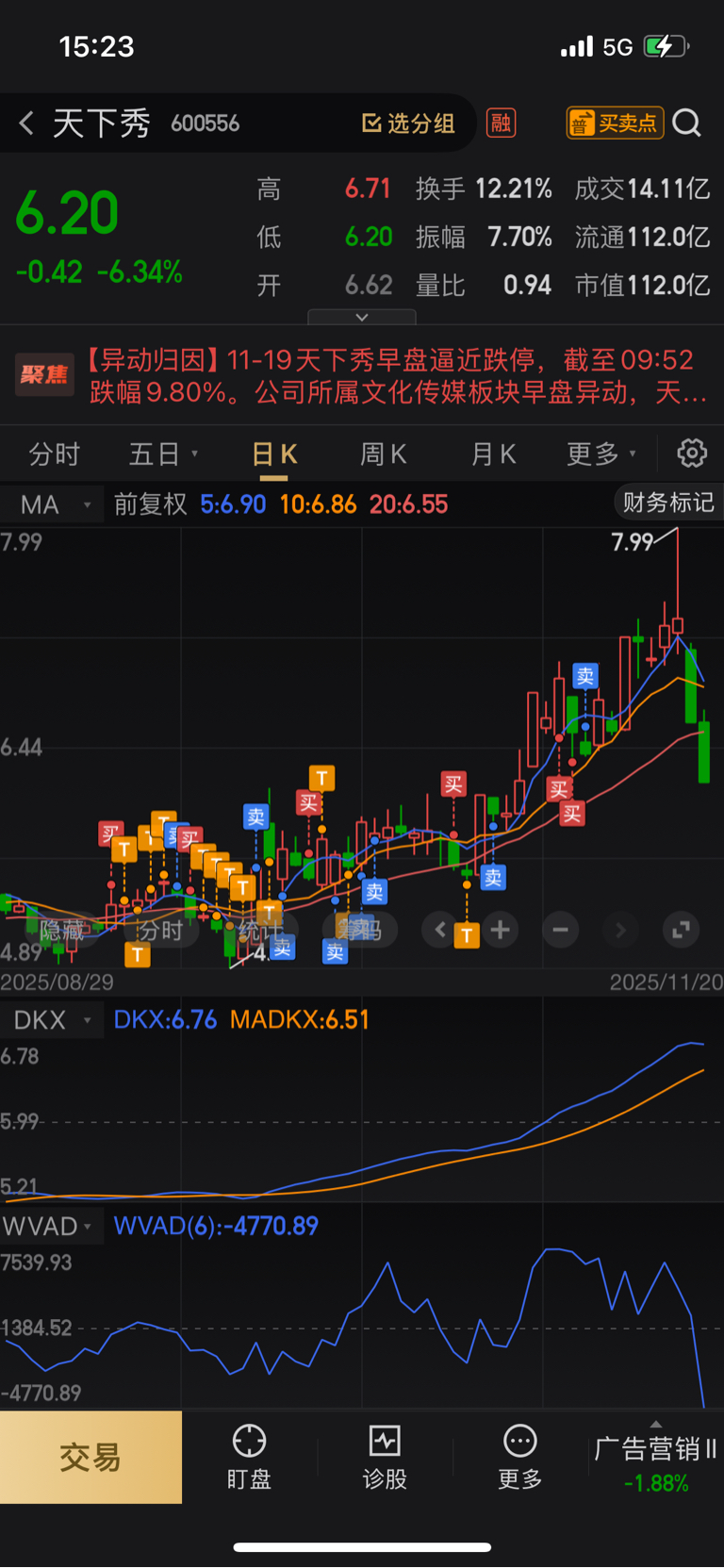Open 诊股 stock diagnosis icon
This screenshot has height=1568, width=724.
point(385,1458)
